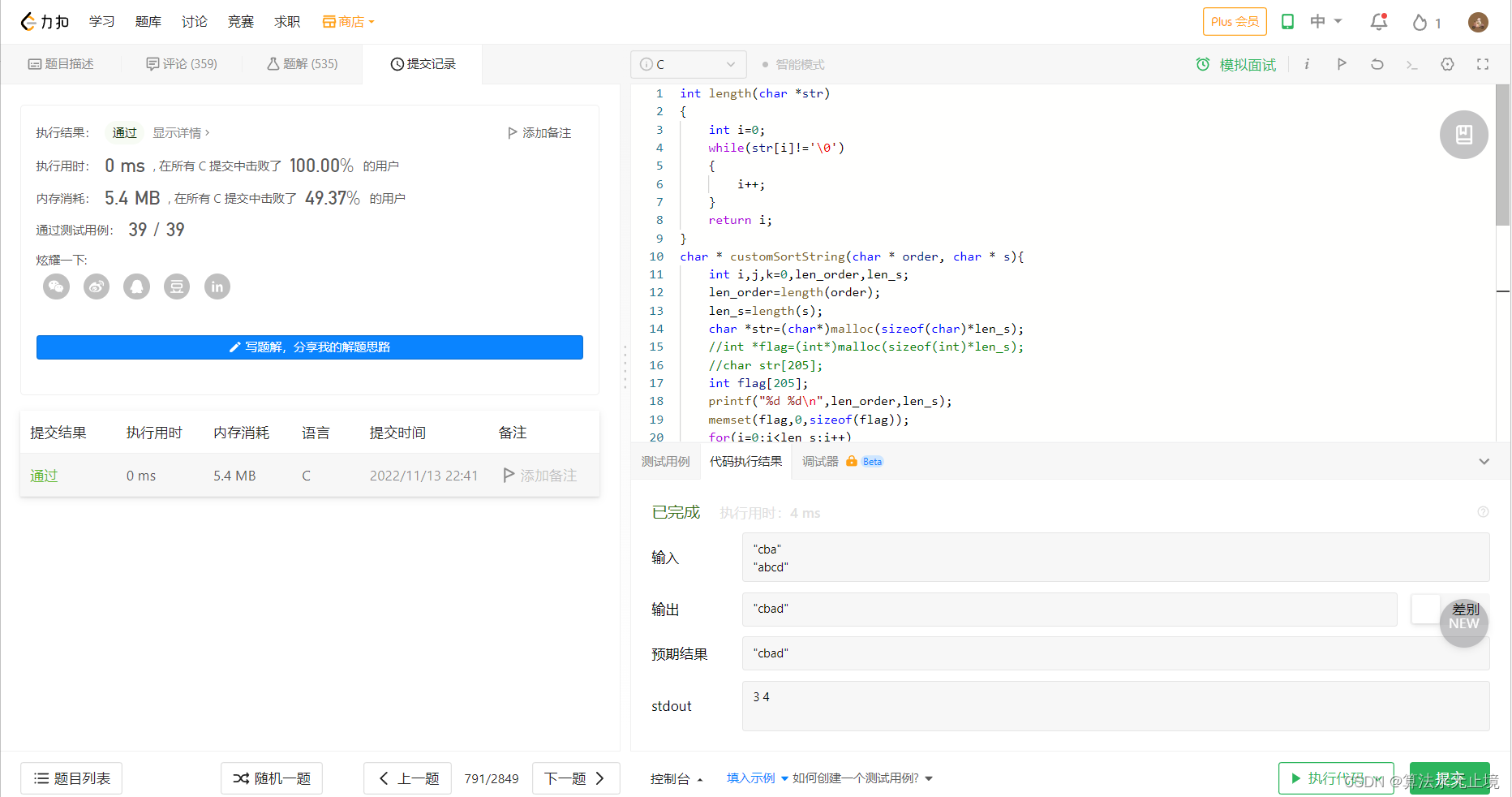
Task: Open the language selector dropdown showing C
Action: [x=688, y=64]
